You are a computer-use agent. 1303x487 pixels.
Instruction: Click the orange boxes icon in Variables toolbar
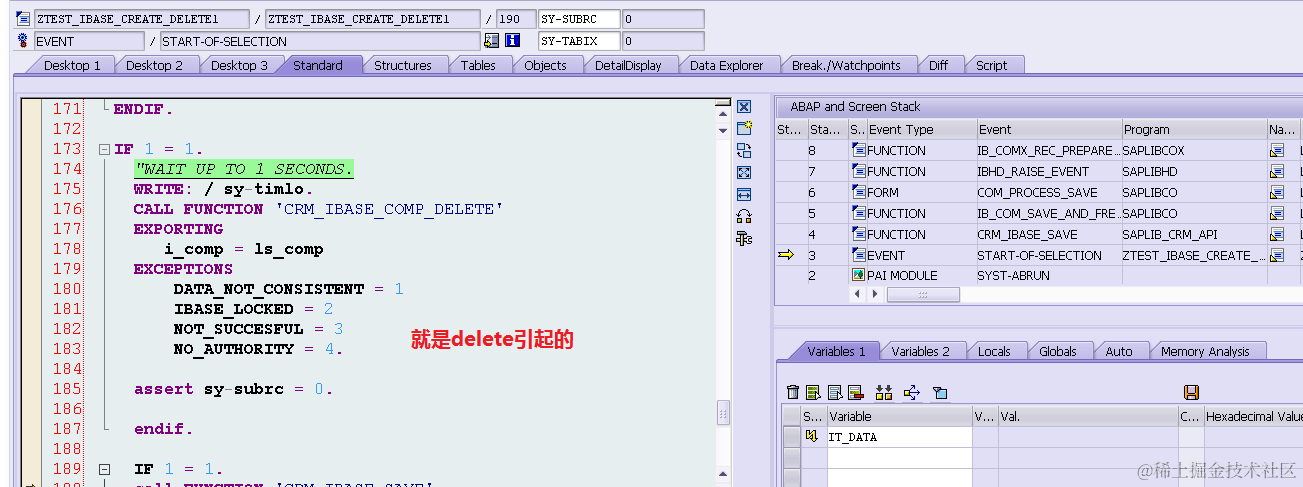(884, 393)
